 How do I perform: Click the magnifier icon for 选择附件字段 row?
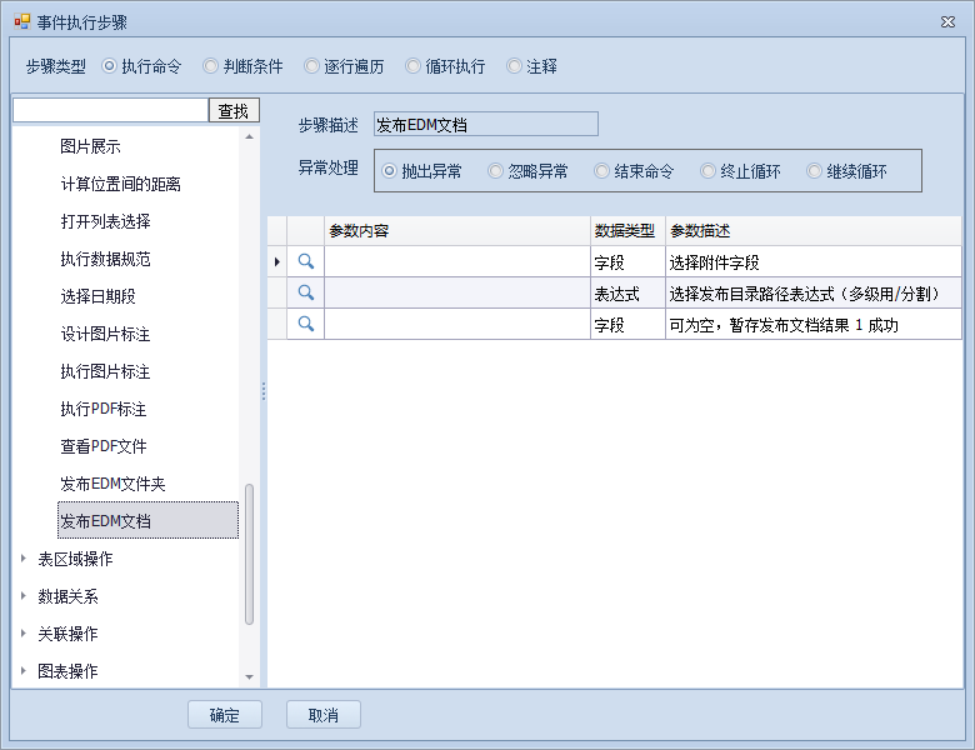(x=306, y=261)
